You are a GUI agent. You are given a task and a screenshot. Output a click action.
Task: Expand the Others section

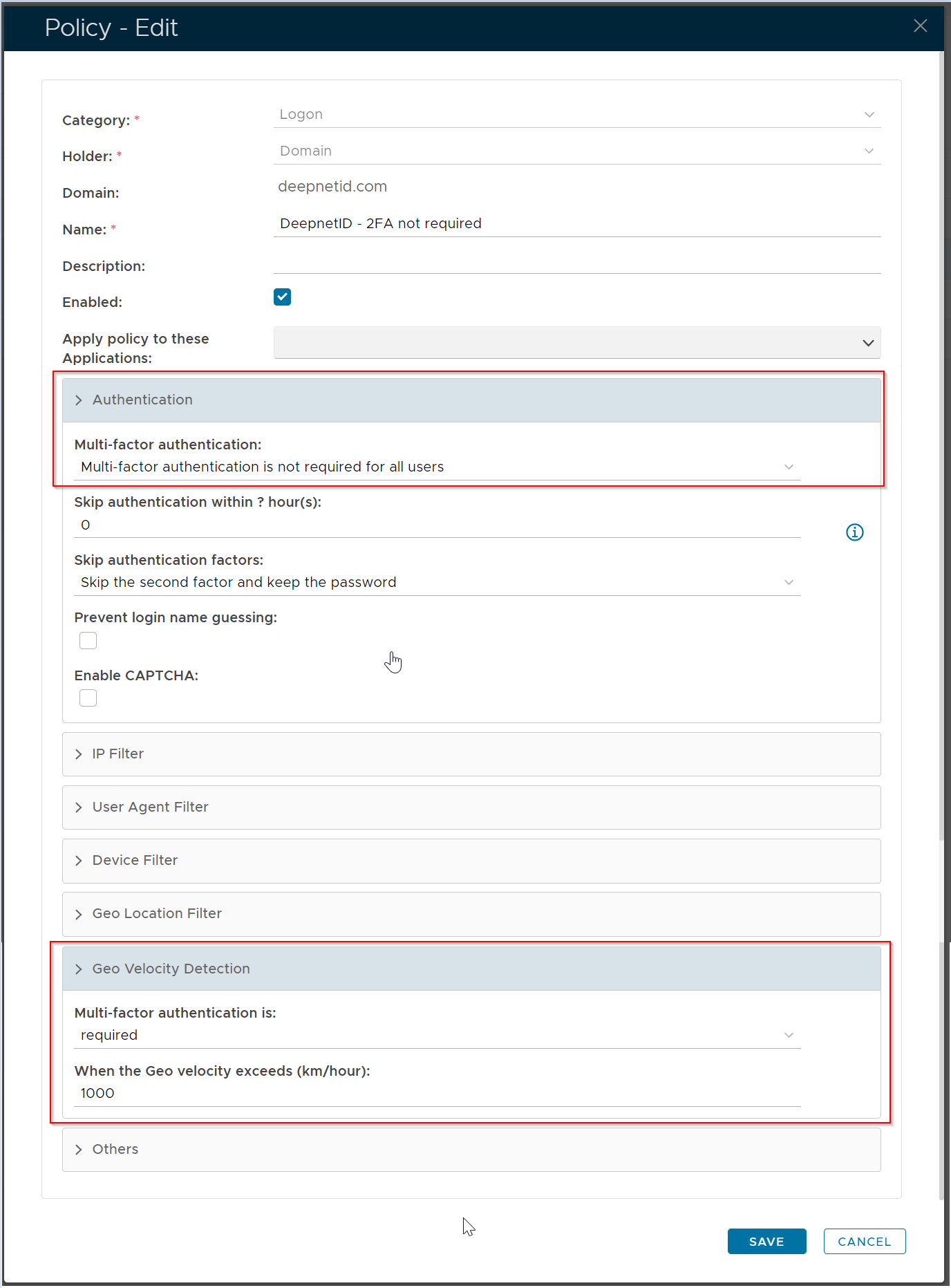115,1150
